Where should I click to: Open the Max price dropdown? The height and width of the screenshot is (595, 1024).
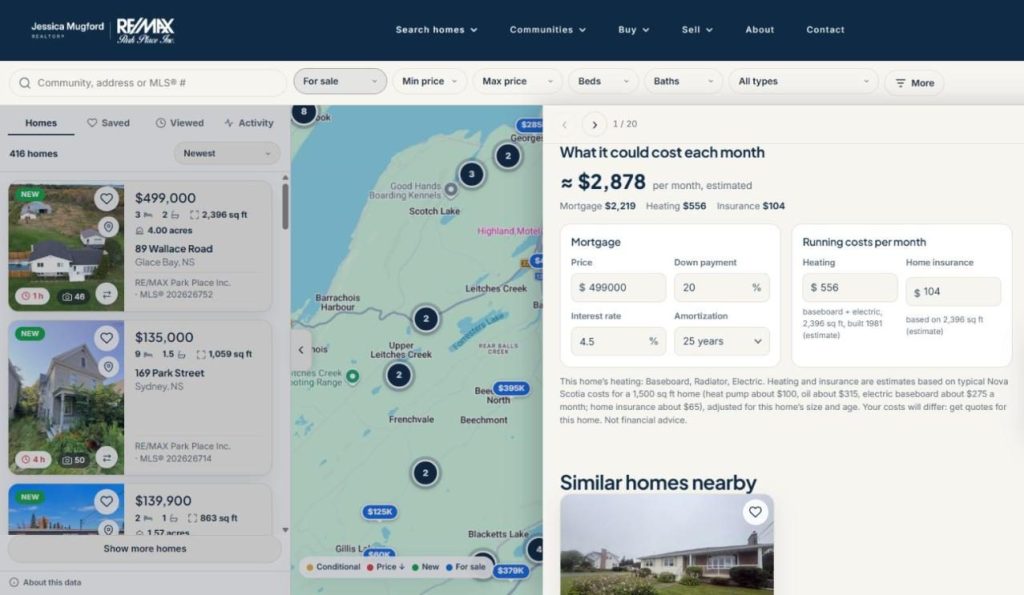click(517, 81)
